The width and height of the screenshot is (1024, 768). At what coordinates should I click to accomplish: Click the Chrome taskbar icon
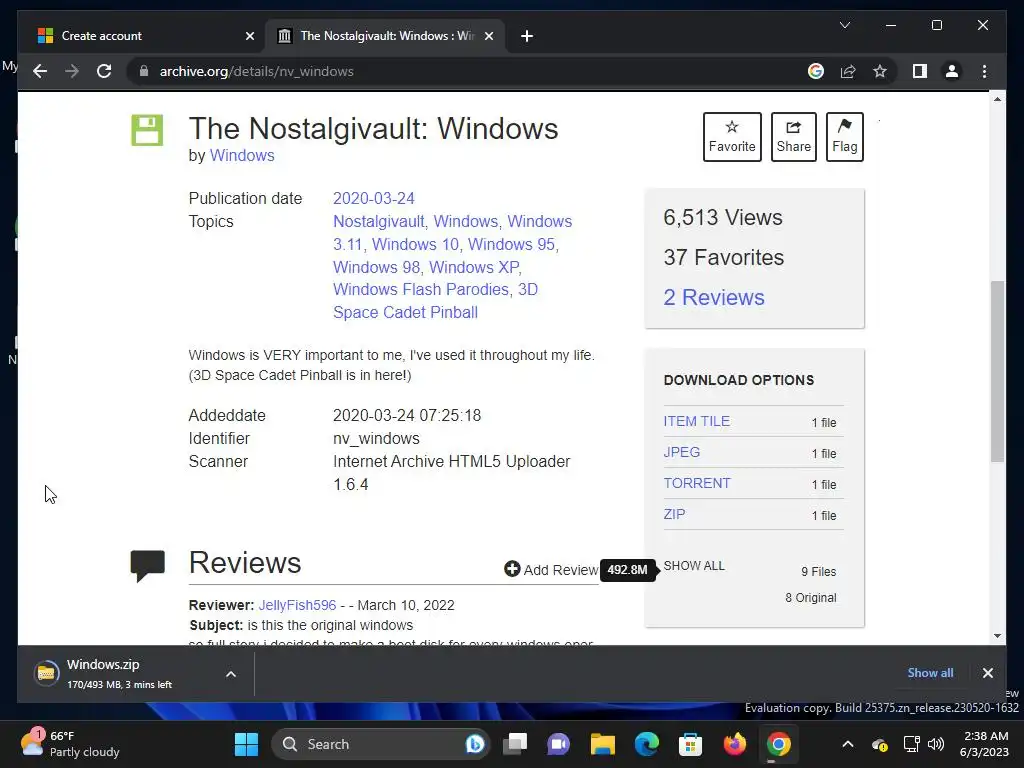pos(778,744)
